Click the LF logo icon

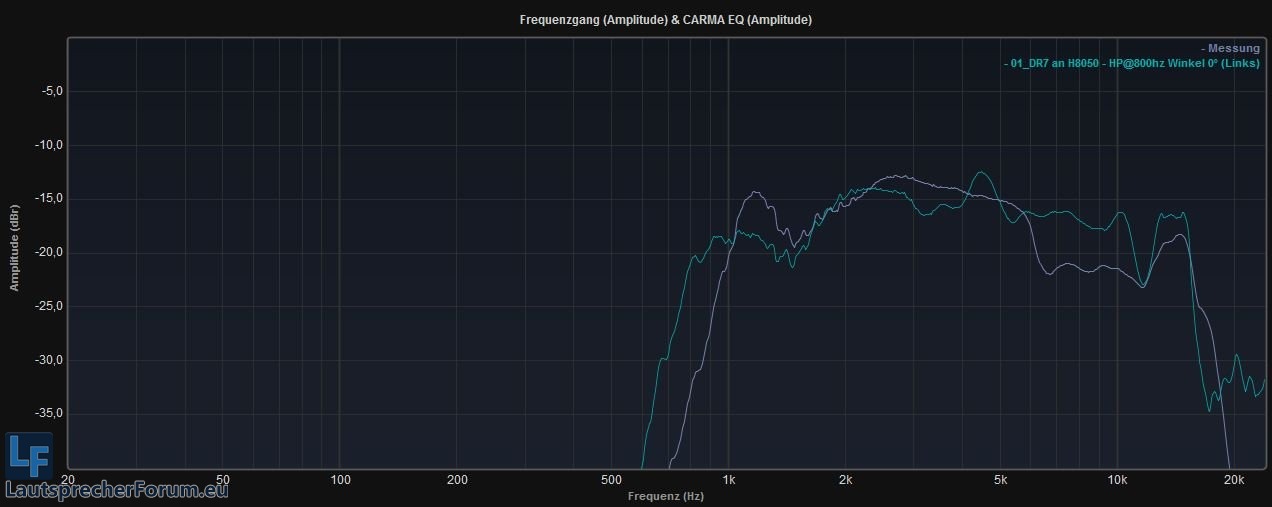click(28, 456)
